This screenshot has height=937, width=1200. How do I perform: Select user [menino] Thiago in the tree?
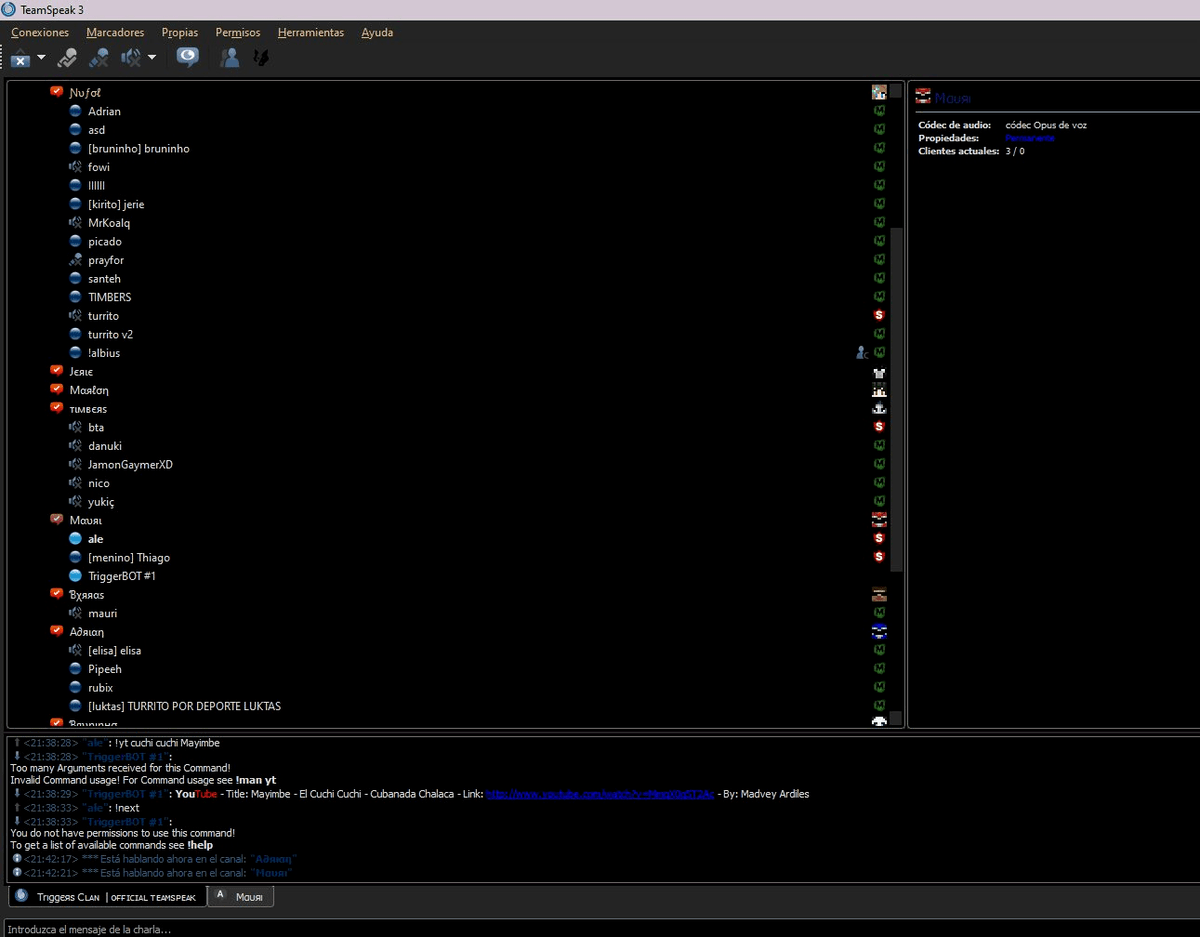(x=129, y=557)
